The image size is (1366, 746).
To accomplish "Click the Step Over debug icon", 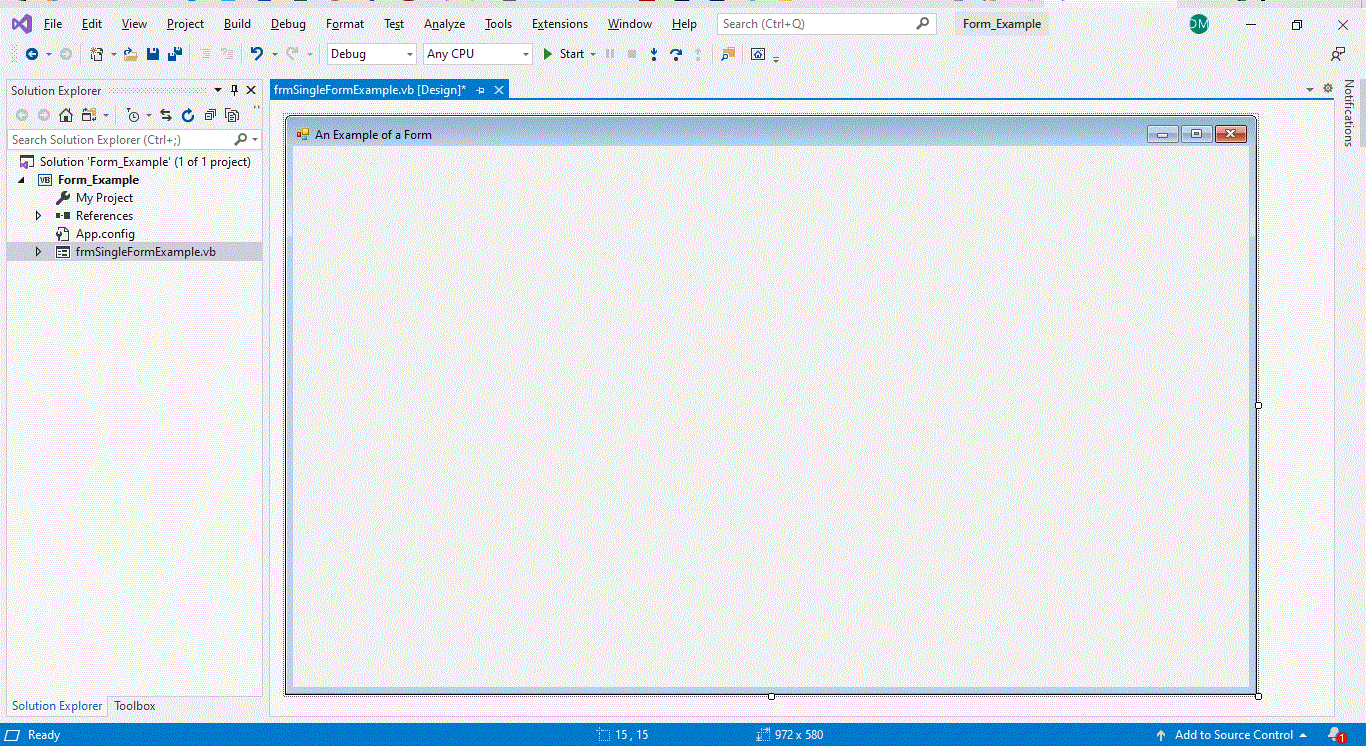I will click(676, 54).
